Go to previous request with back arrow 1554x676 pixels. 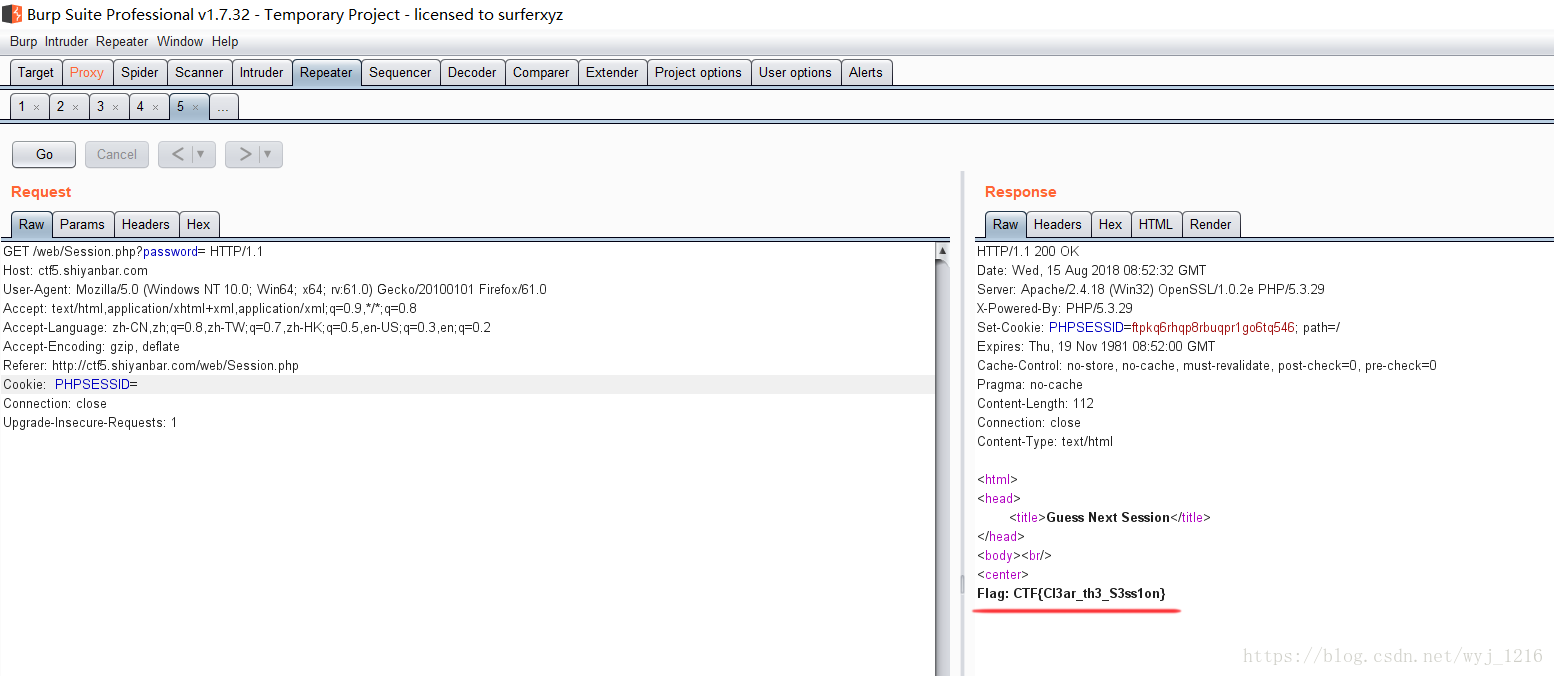[x=177, y=154]
